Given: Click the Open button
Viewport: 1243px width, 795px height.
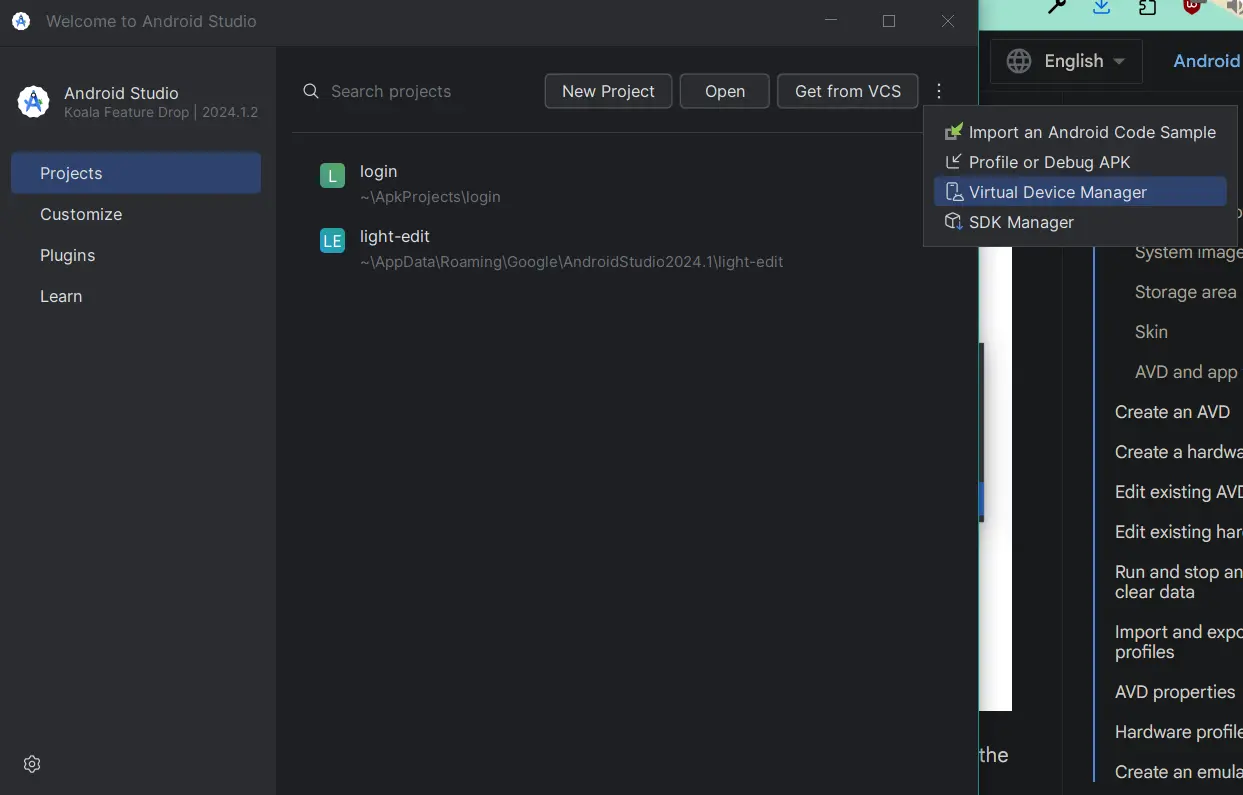Looking at the screenshot, I should pyautogui.click(x=724, y=91).
